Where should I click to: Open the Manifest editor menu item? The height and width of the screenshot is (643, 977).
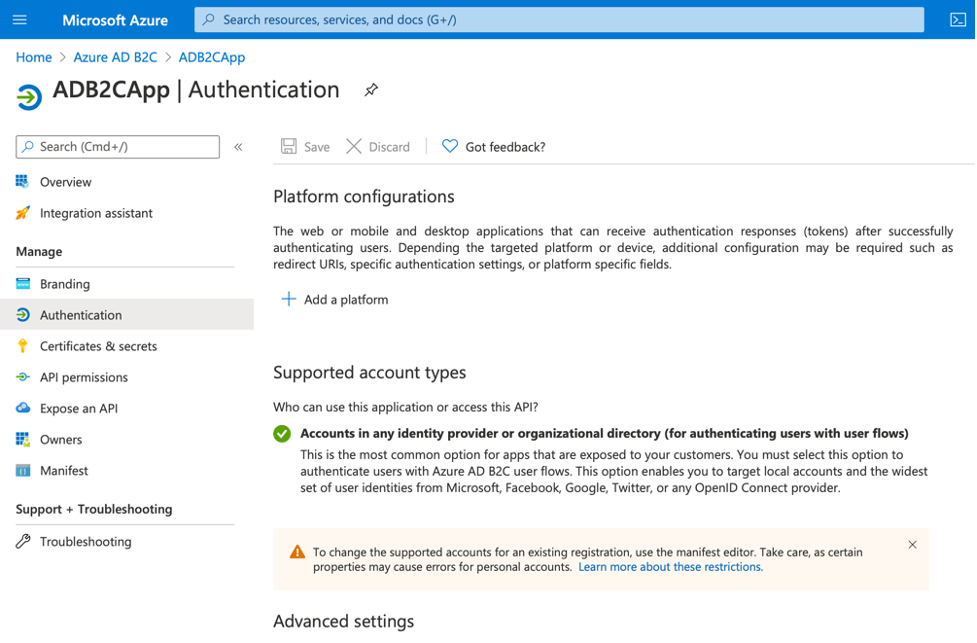coord(64,470)
